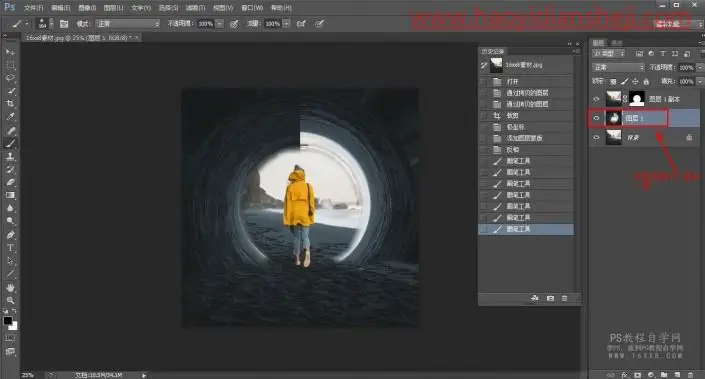Image resolution: width=705 pixels, height=379 pixels.
Task: Open the Quick Mask mode icon
Action: click(x=10, y=338)
